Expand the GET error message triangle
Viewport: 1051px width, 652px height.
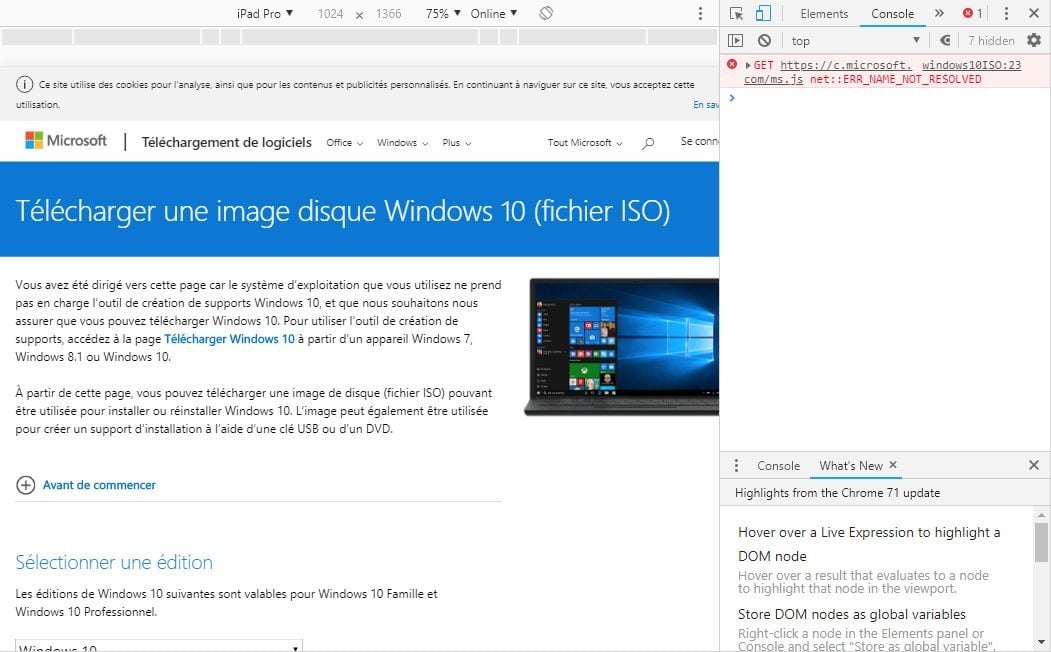(x=748, y=65)
